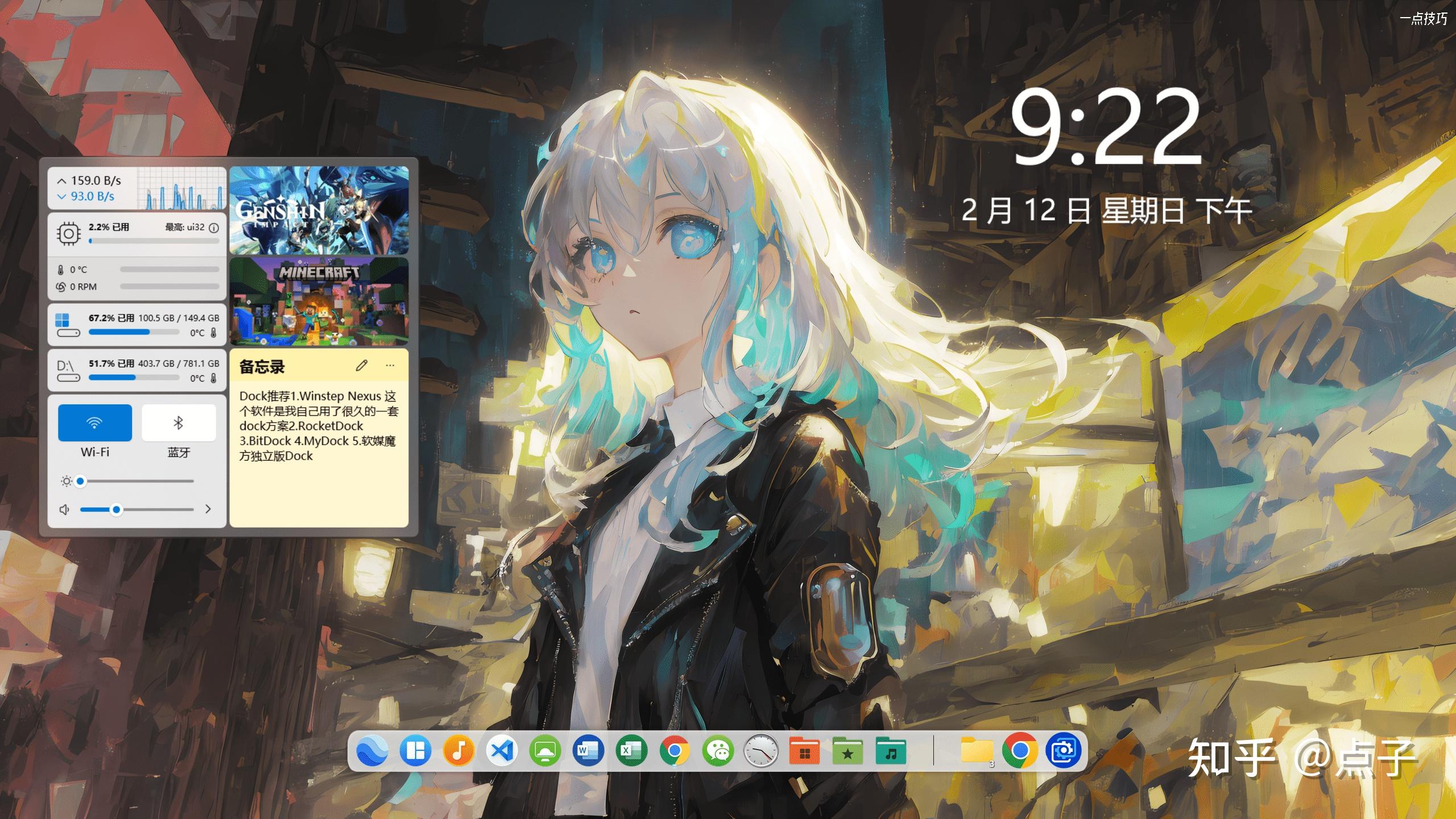Open Microsoft Word from the dock

tap(587, 751)
